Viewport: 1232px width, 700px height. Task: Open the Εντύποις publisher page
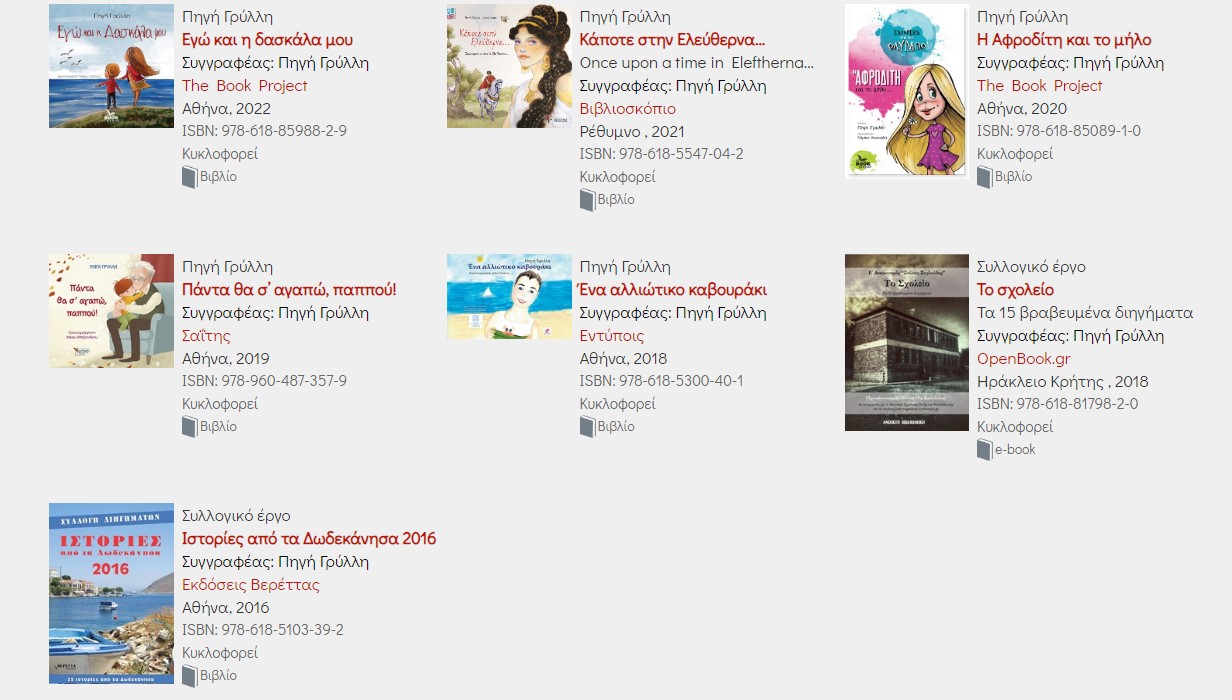(x=612, y=336)
